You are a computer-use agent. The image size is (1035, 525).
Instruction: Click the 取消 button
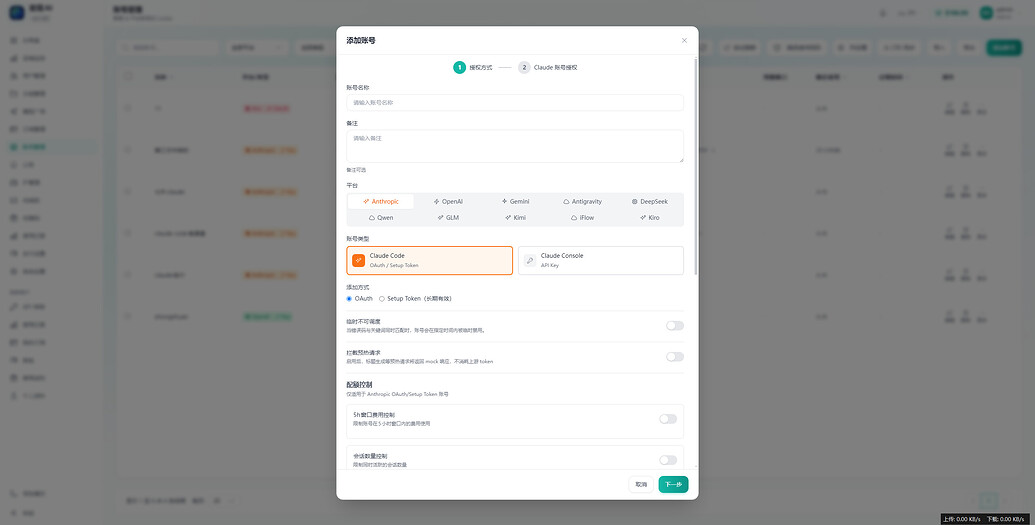pos(641,484)
